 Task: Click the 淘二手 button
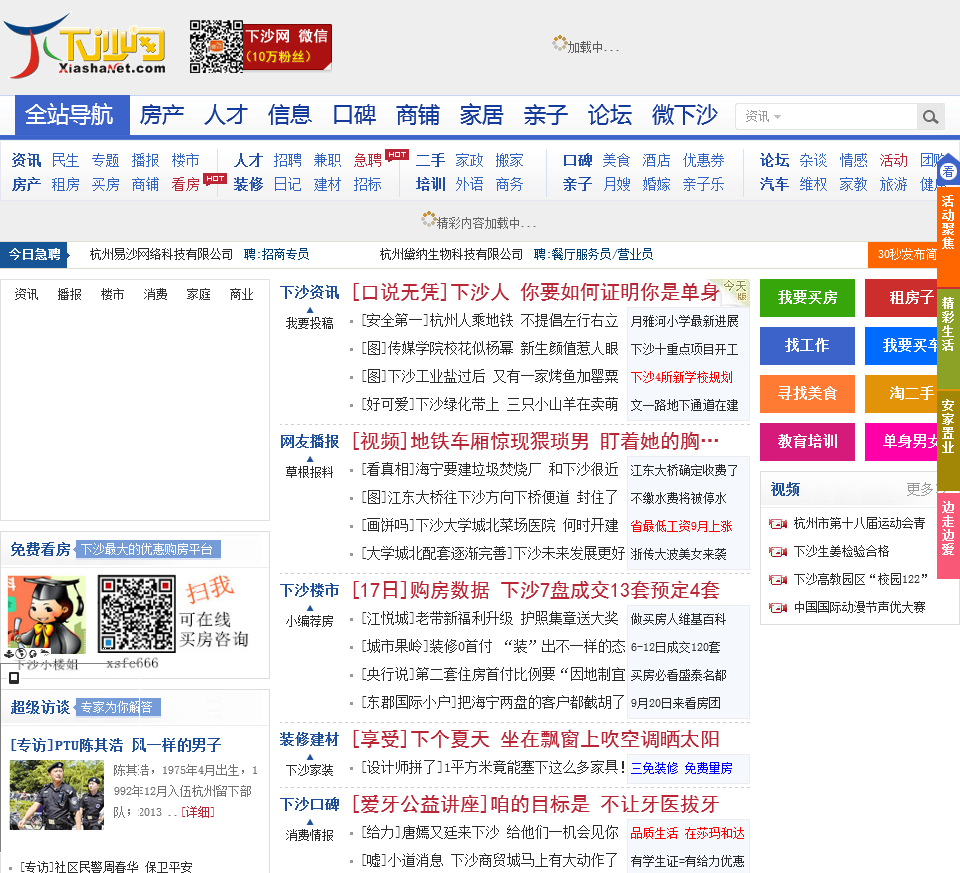click(x=901, y=394)
